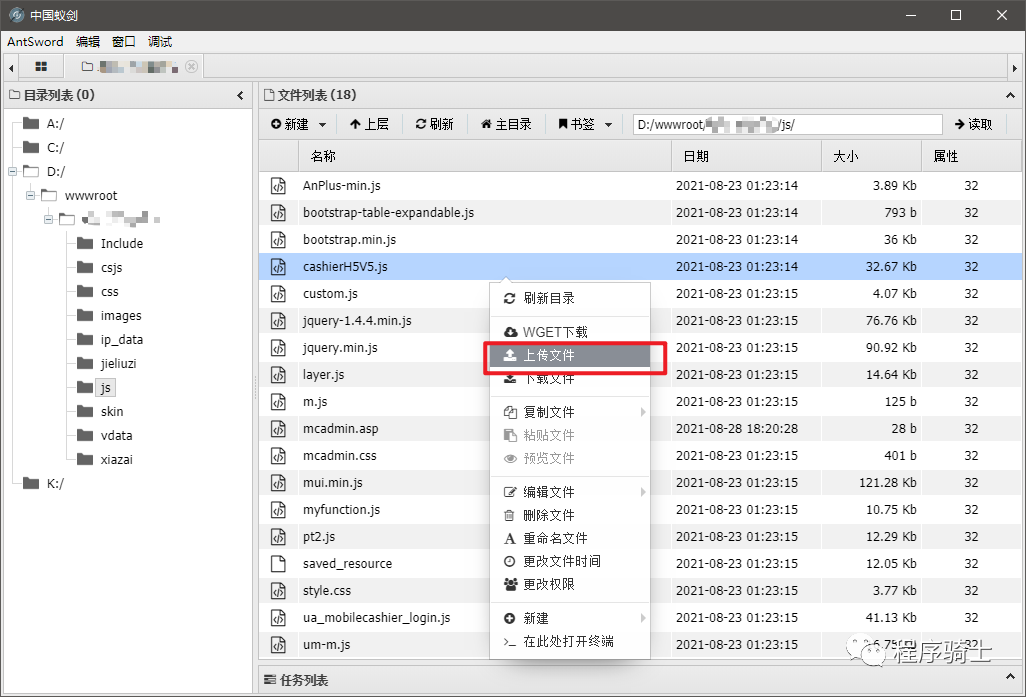Collapse the 目录列表 panel with its arrow

tap(240, 94)
